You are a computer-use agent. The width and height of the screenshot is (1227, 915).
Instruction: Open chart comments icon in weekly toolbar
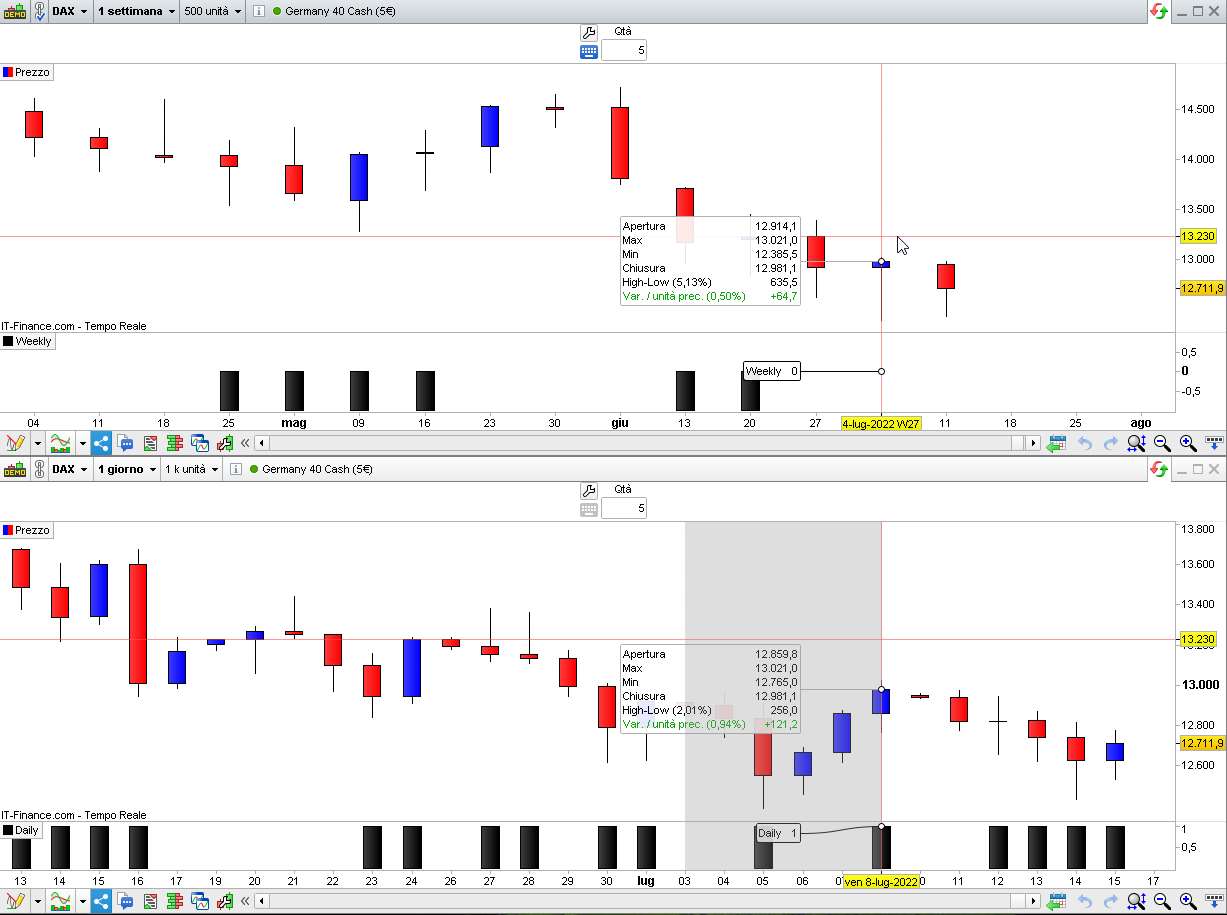(125, 443)
